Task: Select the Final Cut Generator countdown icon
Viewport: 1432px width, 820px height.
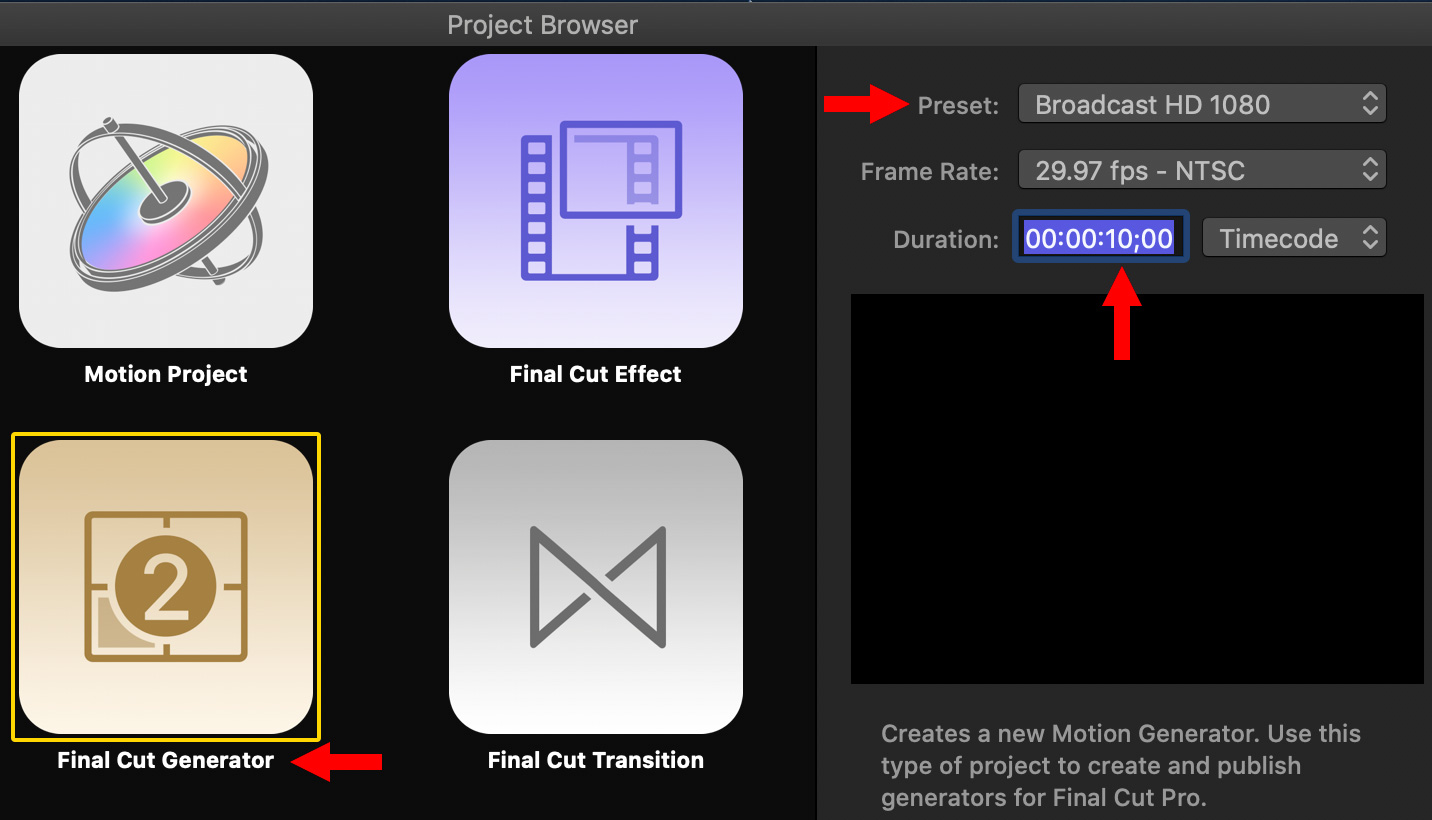Action: tap(166, 587)
